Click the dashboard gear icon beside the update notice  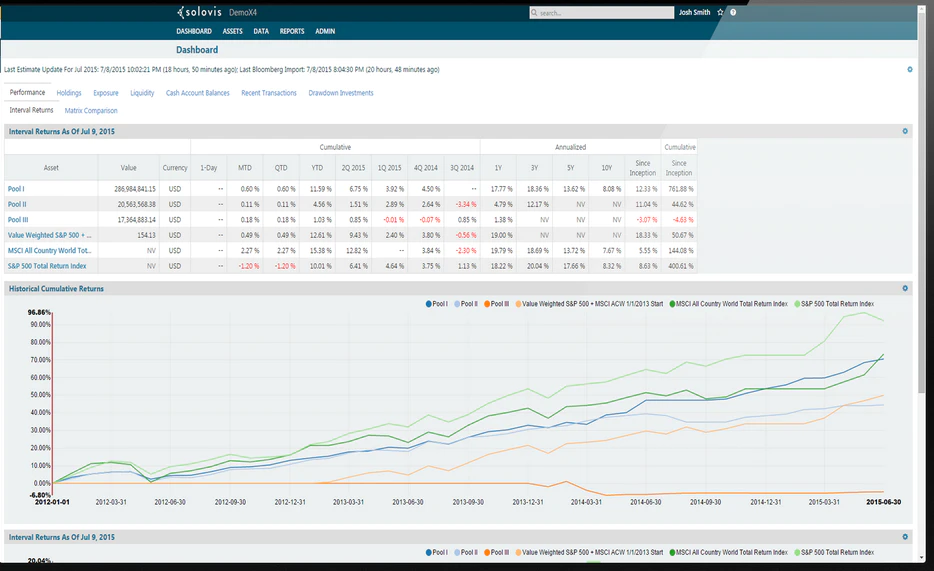tap(910, 70)
